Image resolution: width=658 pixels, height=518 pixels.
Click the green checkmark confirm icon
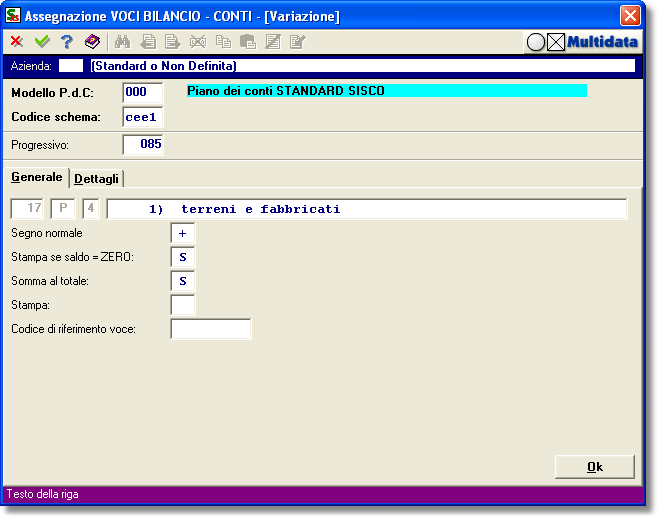[41, 42]
